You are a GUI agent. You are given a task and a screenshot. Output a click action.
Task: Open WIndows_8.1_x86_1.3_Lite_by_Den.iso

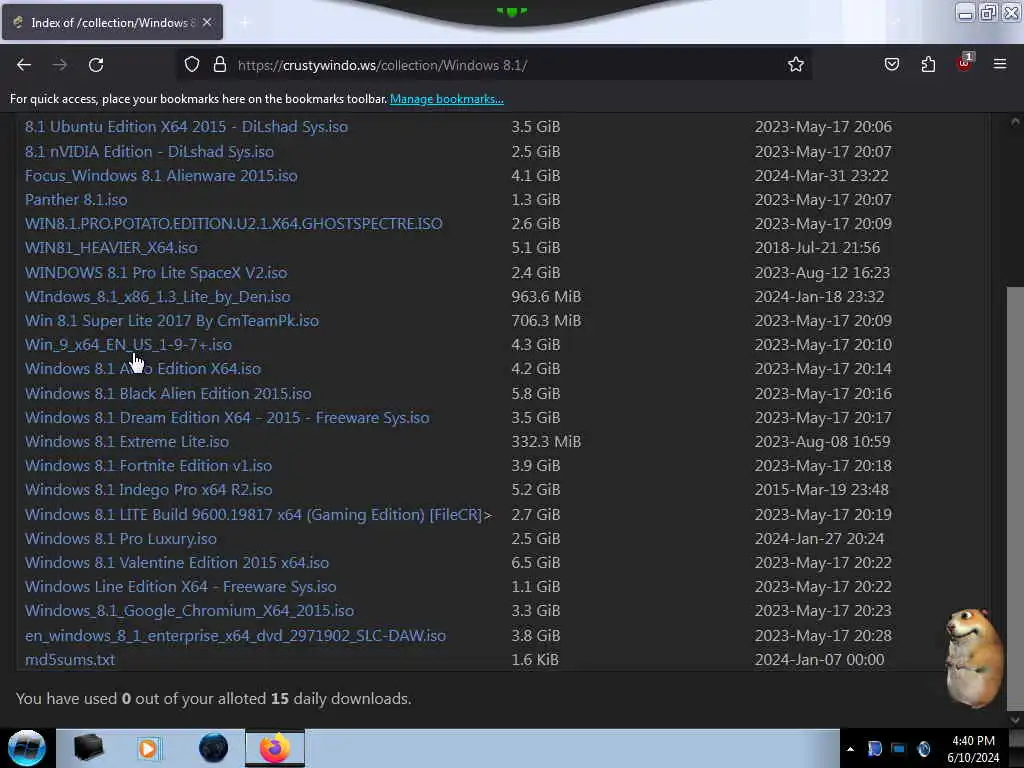click(157, 296)
